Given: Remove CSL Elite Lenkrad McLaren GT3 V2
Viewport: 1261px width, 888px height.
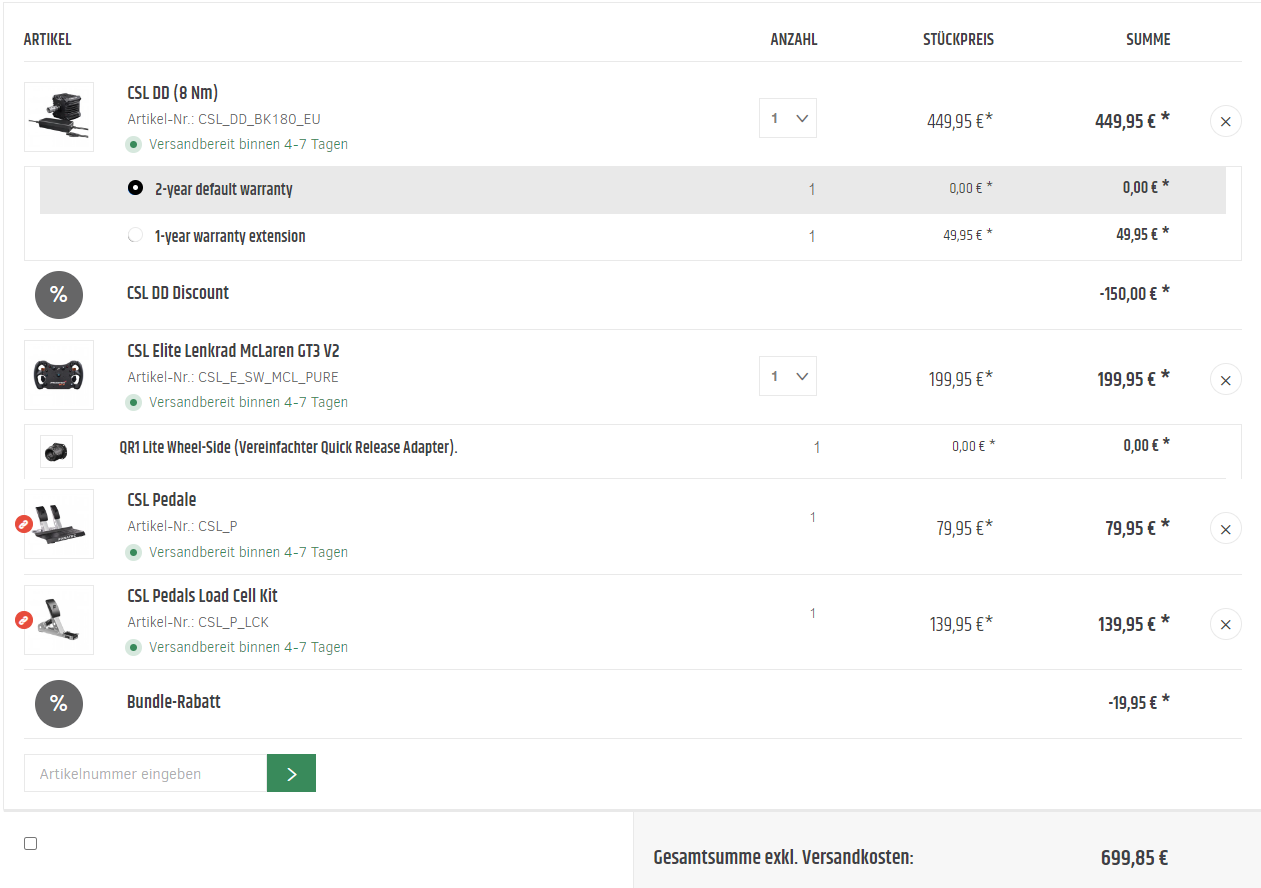Looking at the screenshot, I should [1226, 379].
